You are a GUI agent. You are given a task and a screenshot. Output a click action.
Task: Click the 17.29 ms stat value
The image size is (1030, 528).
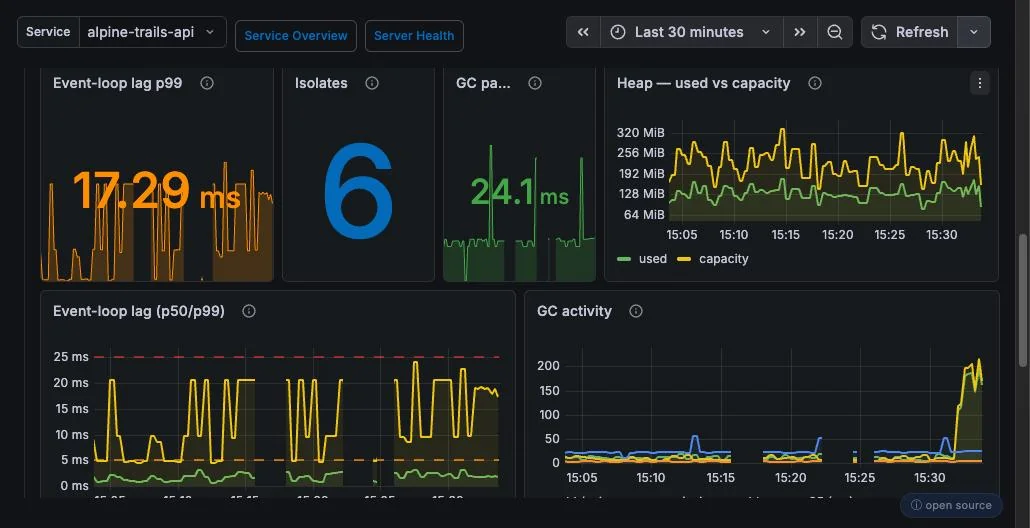pos(156,191)
